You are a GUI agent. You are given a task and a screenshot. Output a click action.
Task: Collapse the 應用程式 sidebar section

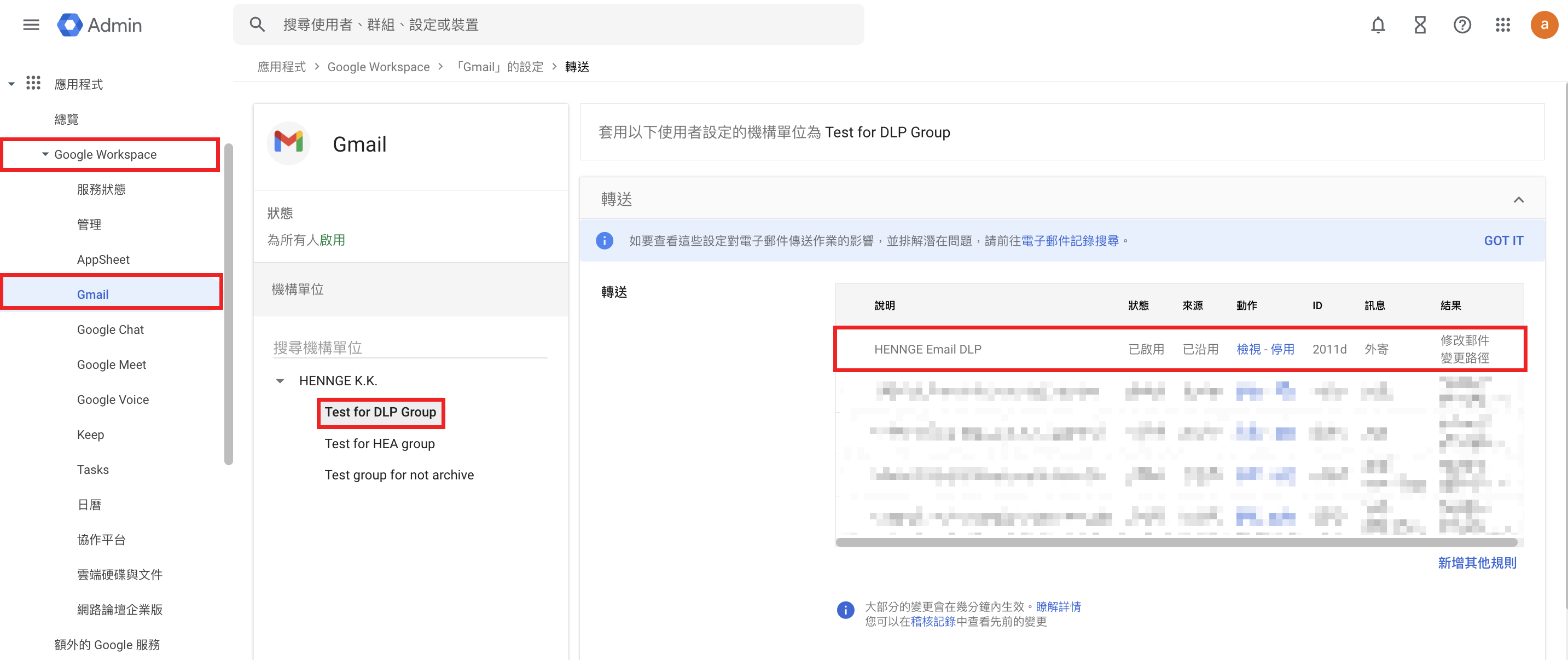pyautogui.click(x=11, y=84)
